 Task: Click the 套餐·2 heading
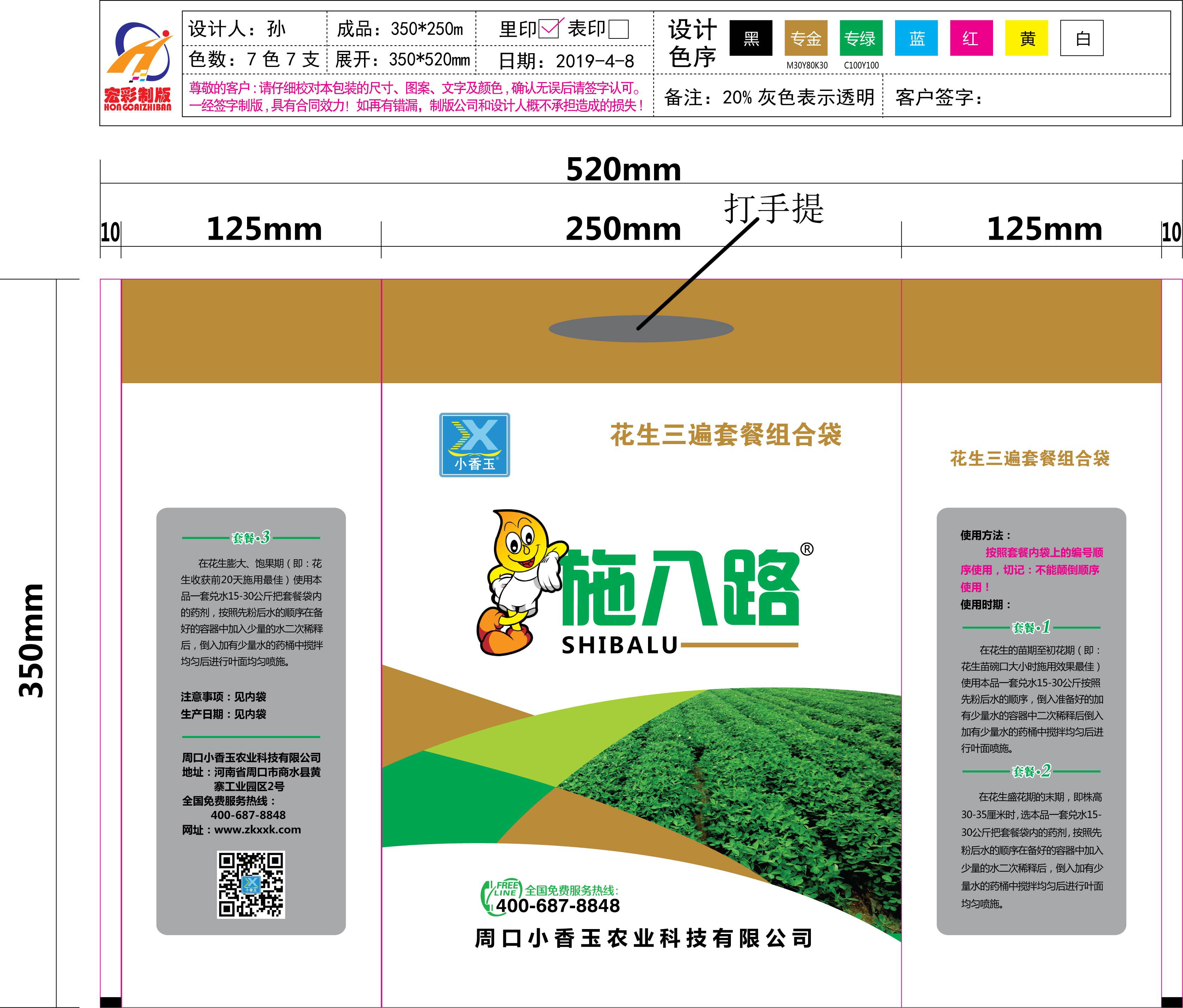(x=1031, y=772)
